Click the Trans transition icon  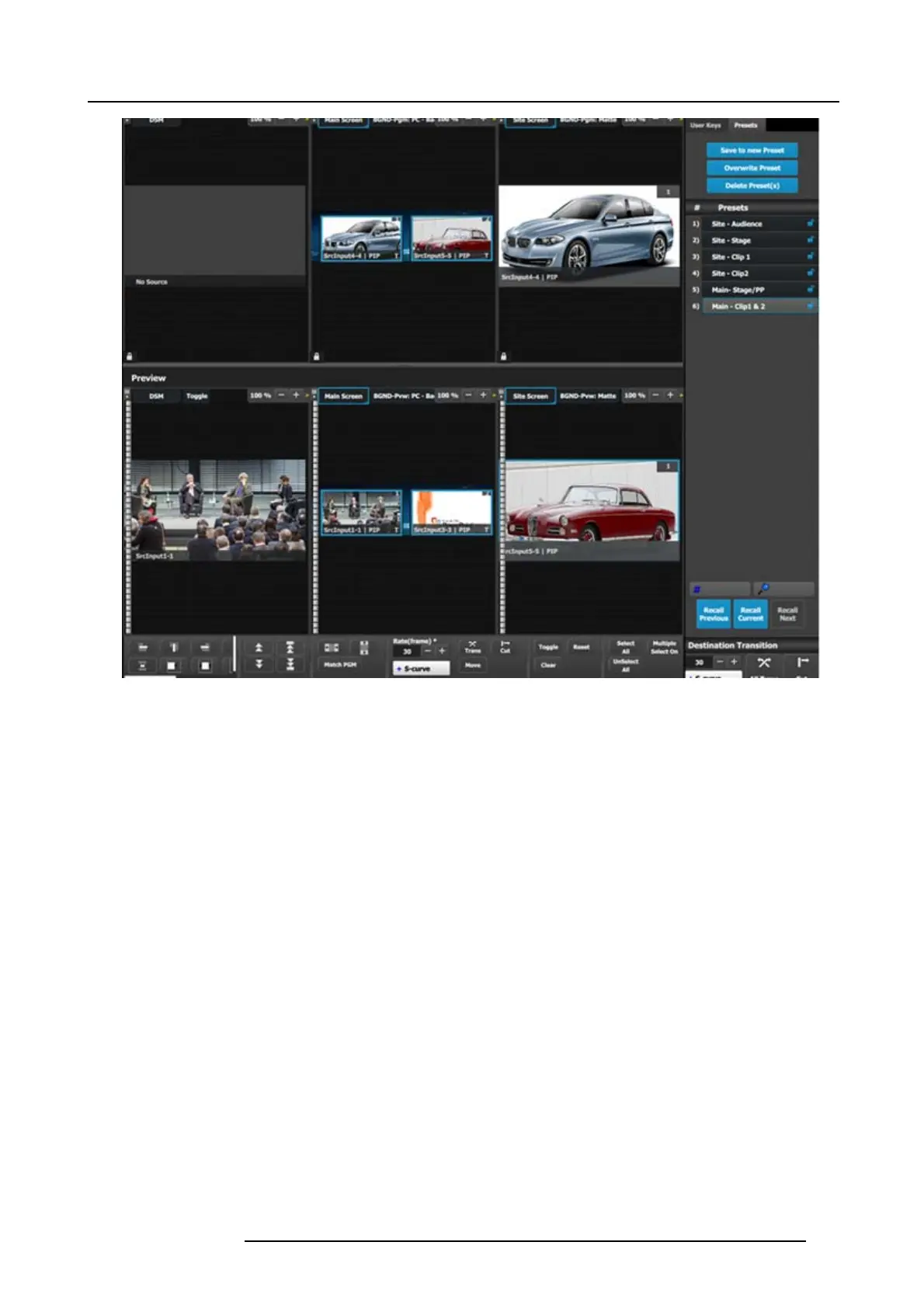click(472, 647)
